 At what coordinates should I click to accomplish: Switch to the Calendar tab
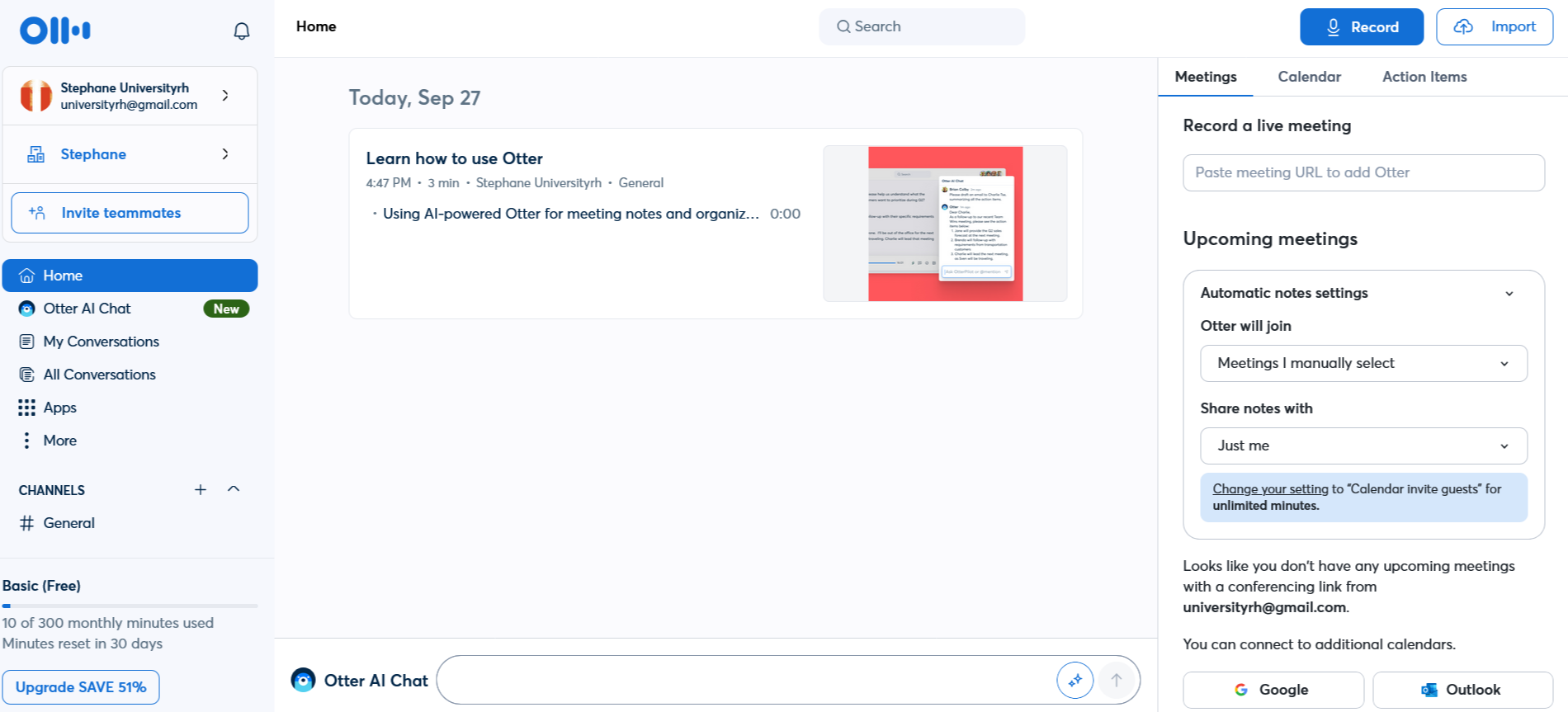[1310, 77]
